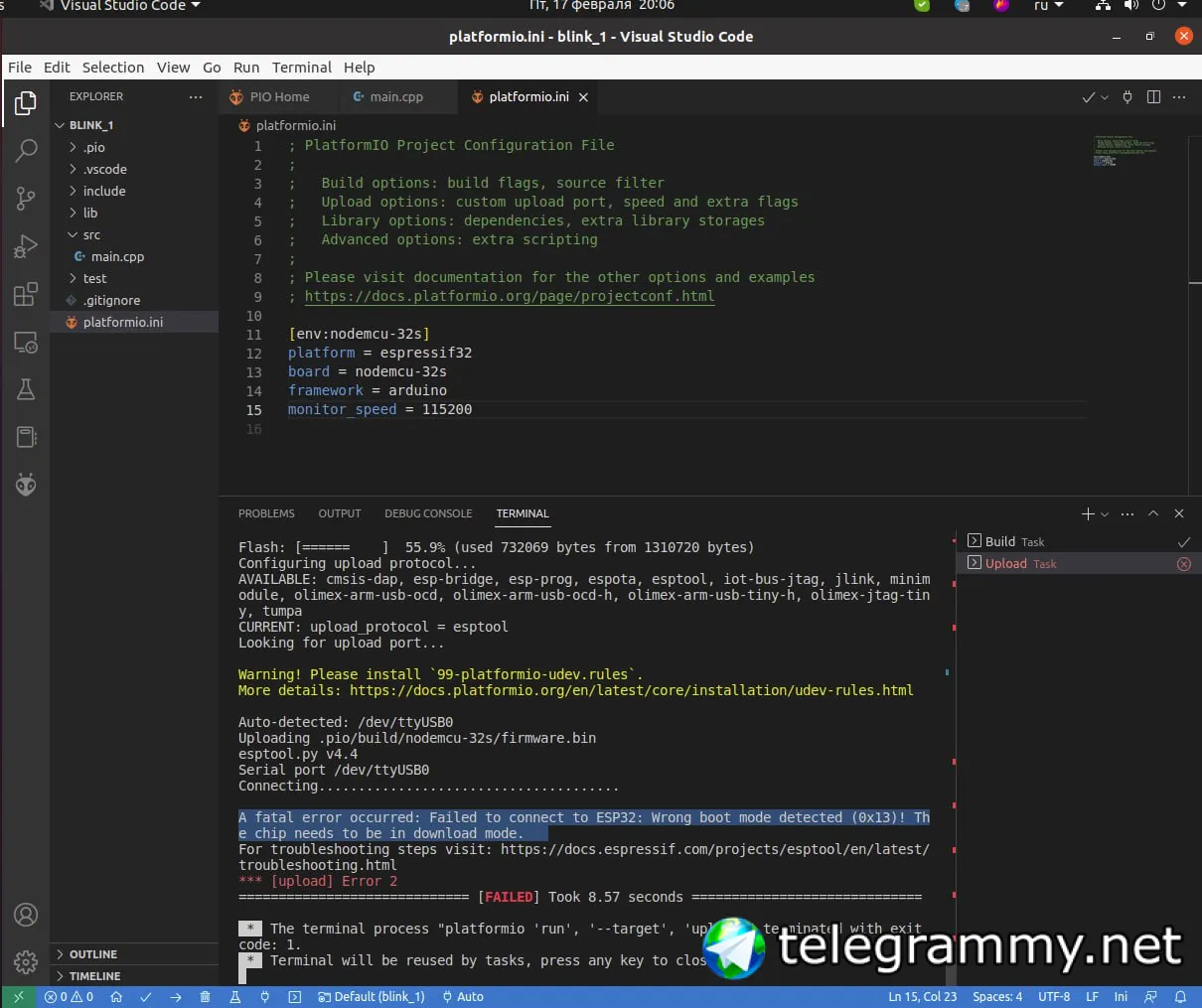Click the split editor right icon
The width and height of the screenshot is (1202, 1008).
coord(1153,96)
